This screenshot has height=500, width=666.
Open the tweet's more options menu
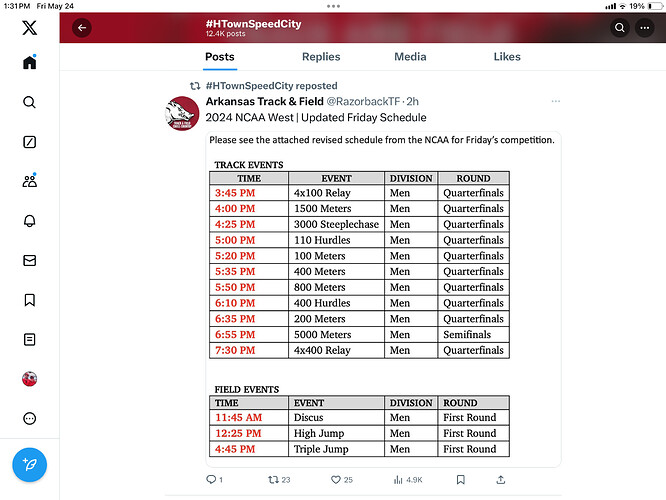coord(556,101)
